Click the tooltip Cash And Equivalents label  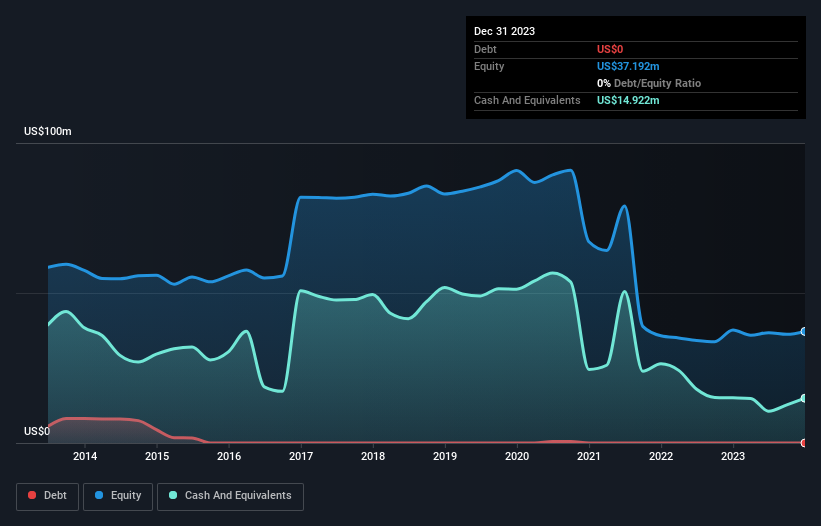(x=527, y=100)
